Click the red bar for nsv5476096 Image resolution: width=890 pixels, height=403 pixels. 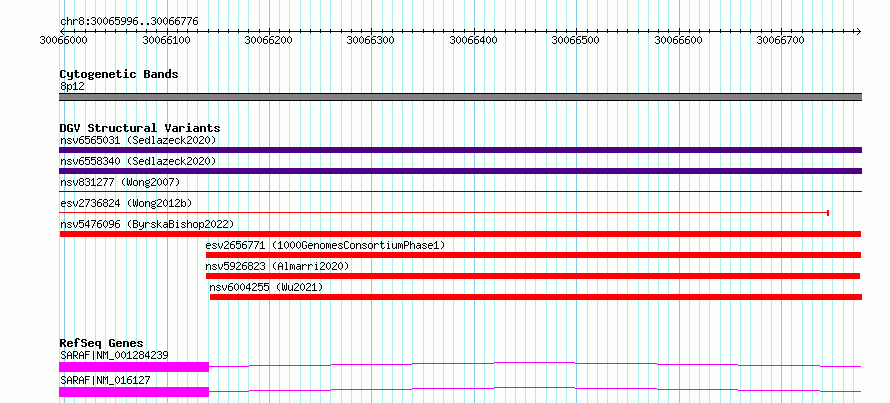tap(460, 234)
